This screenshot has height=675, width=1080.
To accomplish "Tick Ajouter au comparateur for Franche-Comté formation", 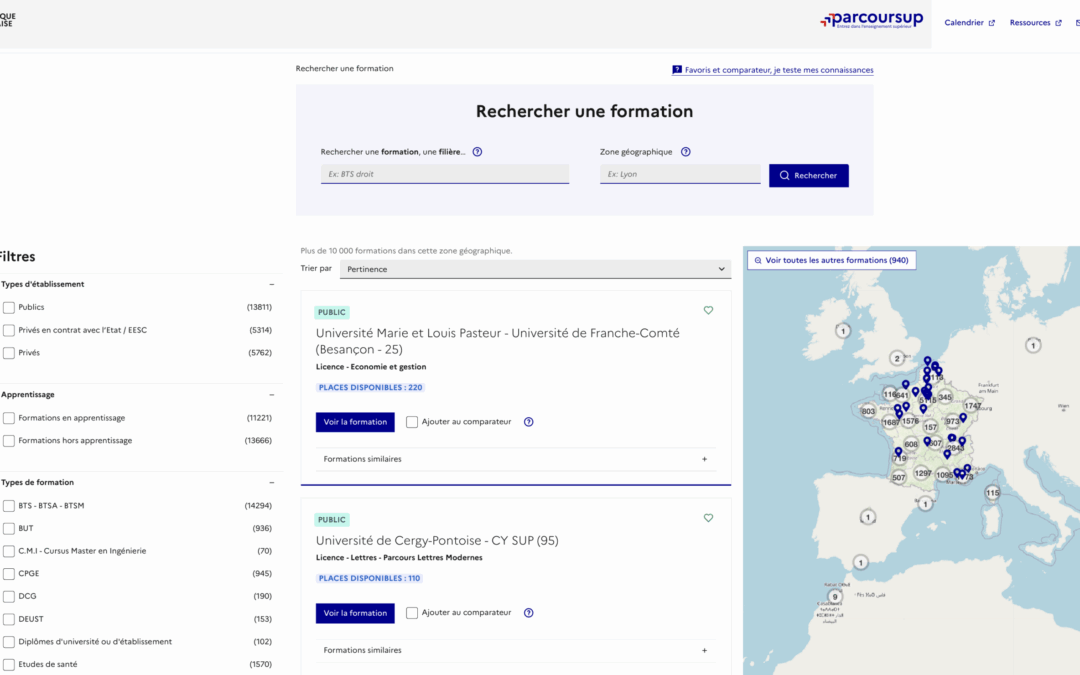I will pos(412,422).
